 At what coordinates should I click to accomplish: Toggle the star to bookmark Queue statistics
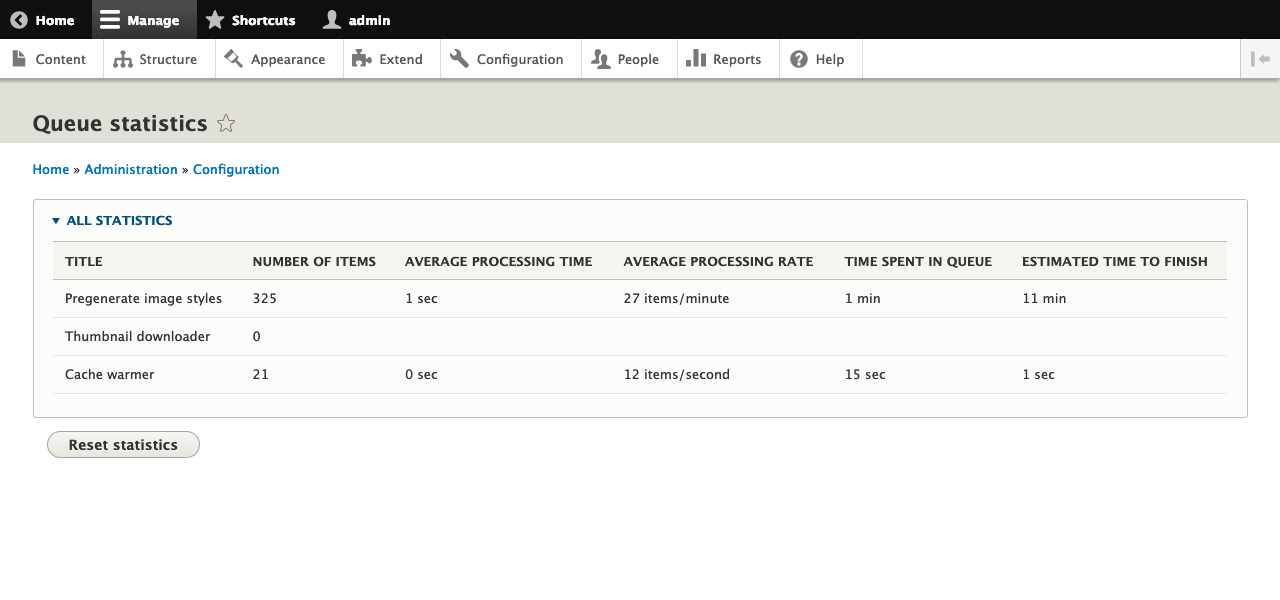point(226,123)
